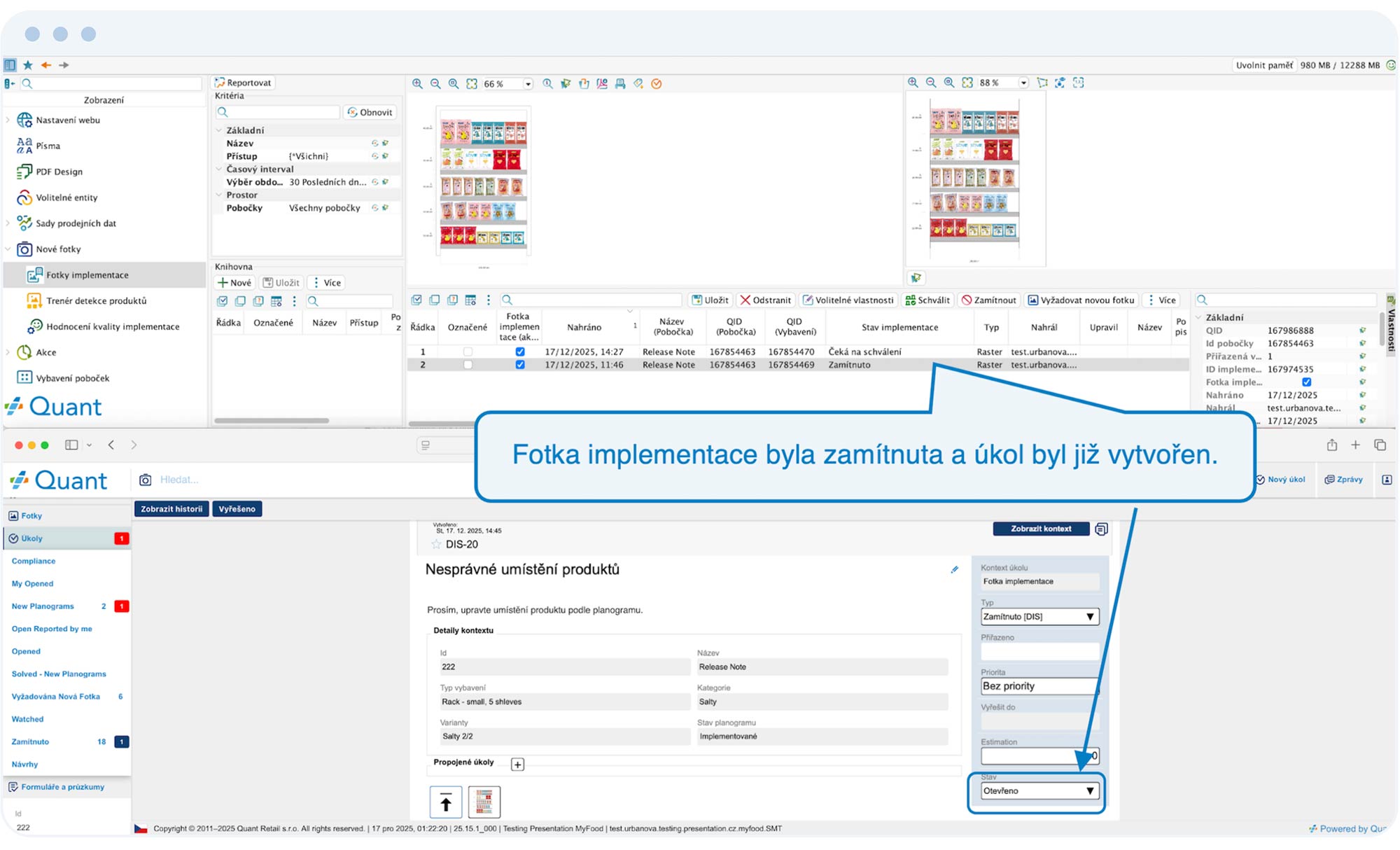Zoom in on the right photo viewer
The image size is (1400, 850).
point(913,83)
